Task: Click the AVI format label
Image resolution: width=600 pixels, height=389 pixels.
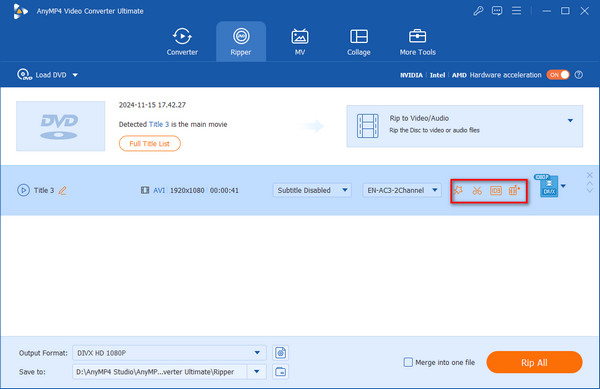Action: (x=159, y=190)
